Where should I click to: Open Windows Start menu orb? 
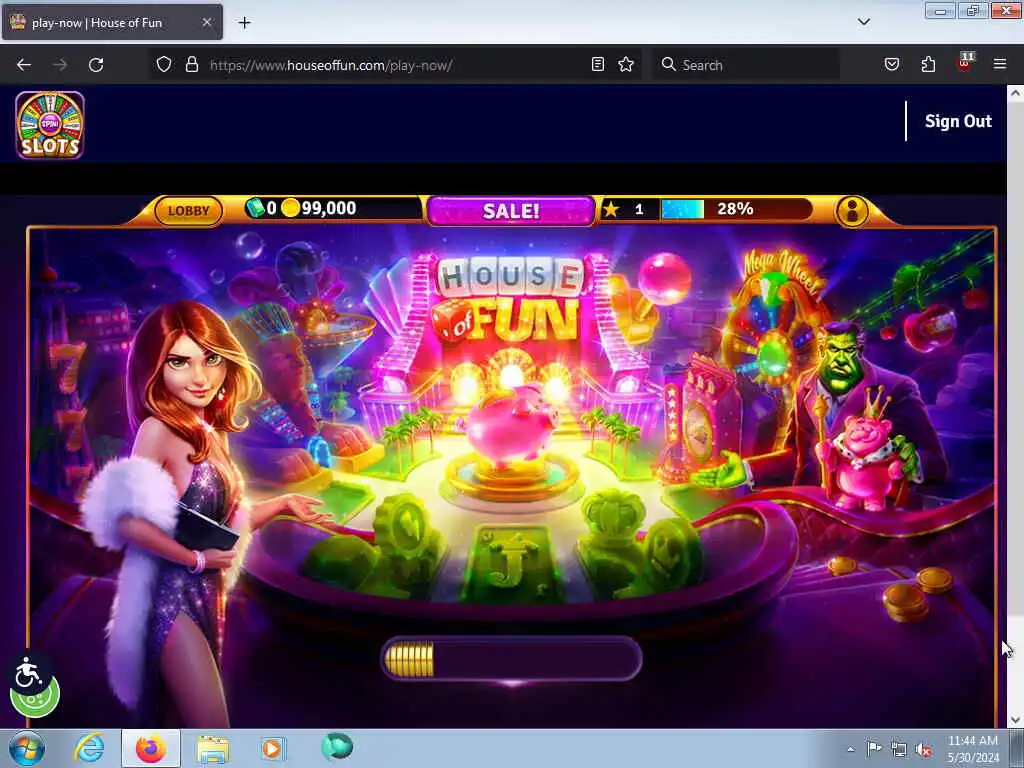(x=27, y=748)
